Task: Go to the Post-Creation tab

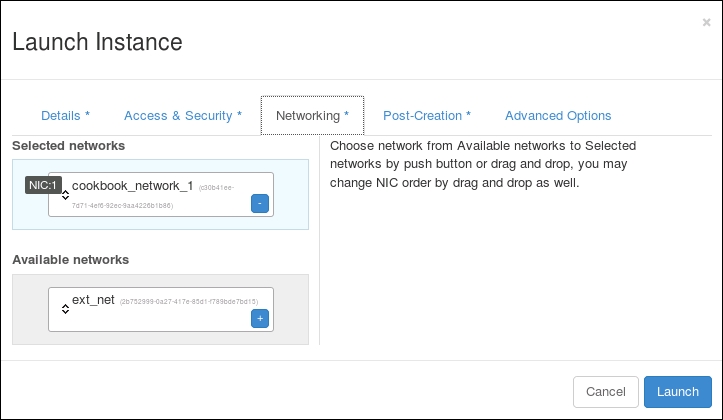Action: pyautogui.click(x=427, y=116)
